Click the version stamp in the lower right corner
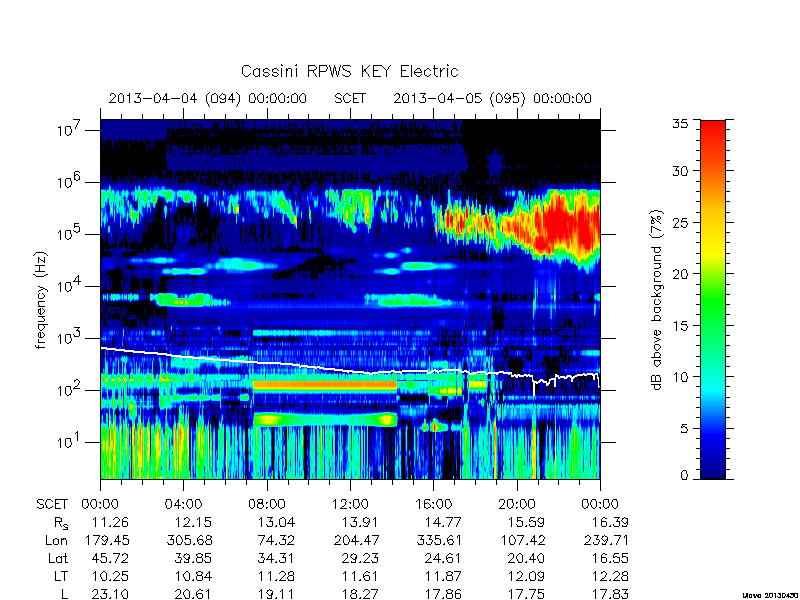 (x=770, y=595)
